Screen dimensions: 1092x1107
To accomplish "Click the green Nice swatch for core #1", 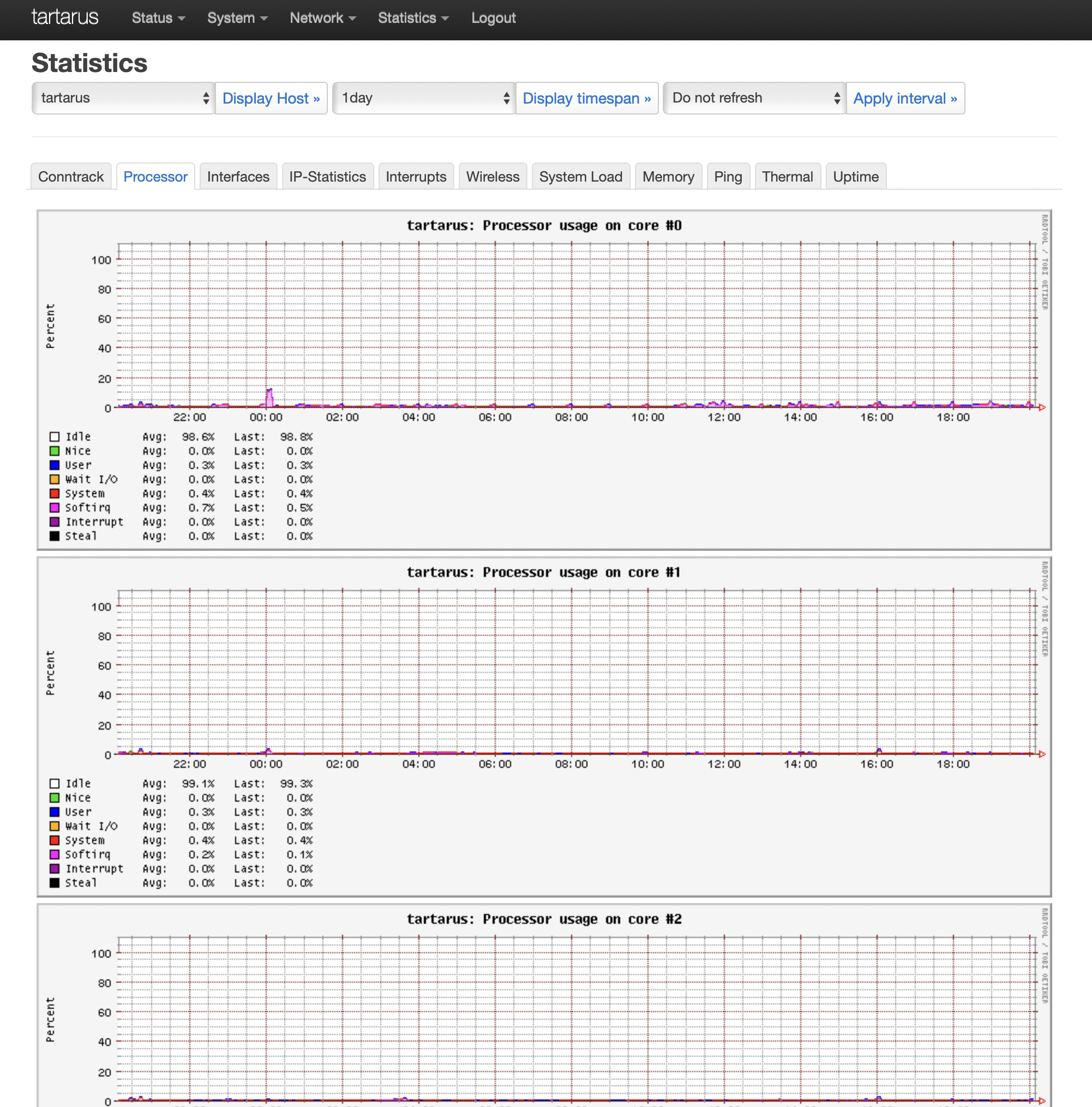I will (55, 798).
